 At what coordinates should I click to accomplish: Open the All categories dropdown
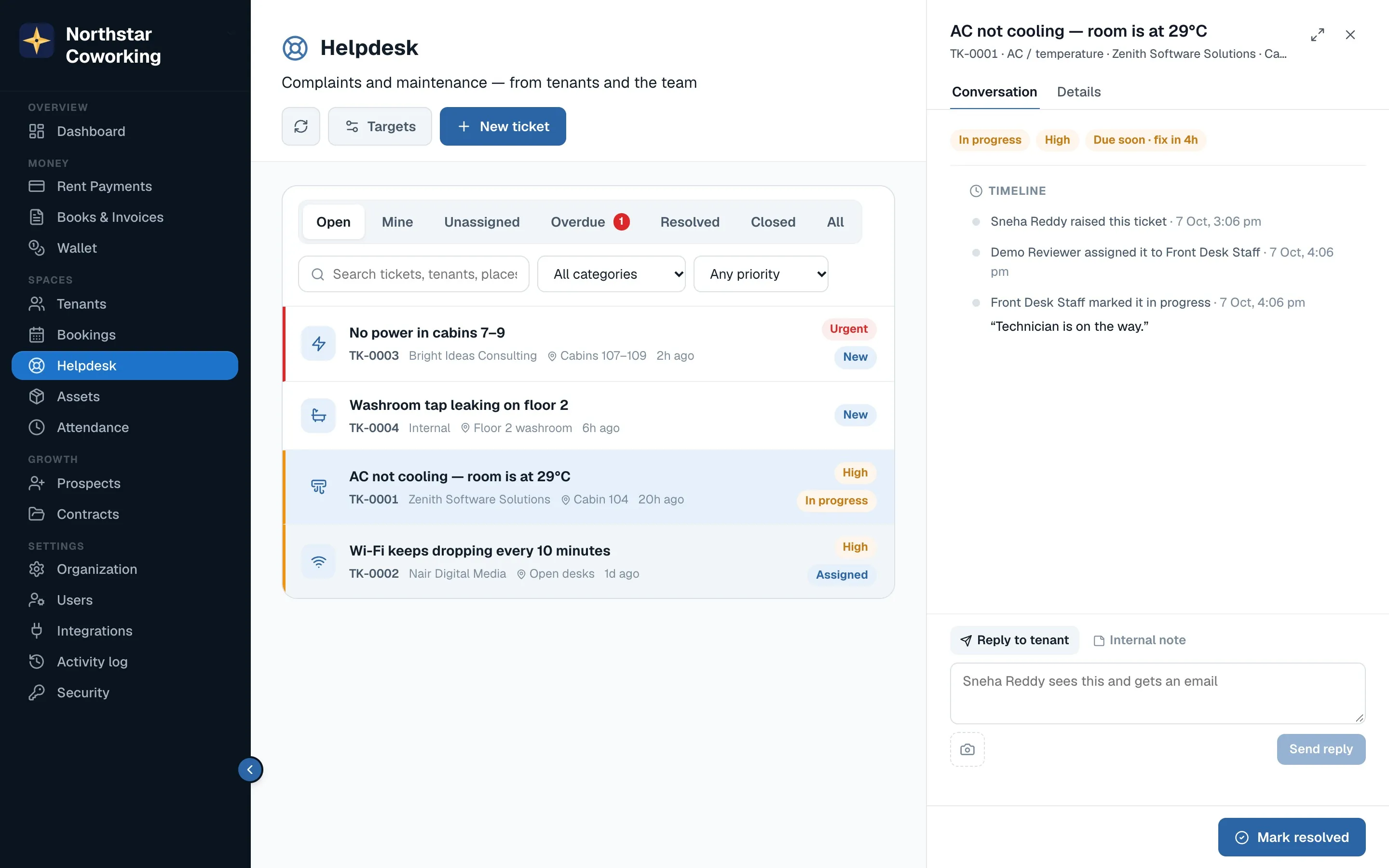(611, 274)
